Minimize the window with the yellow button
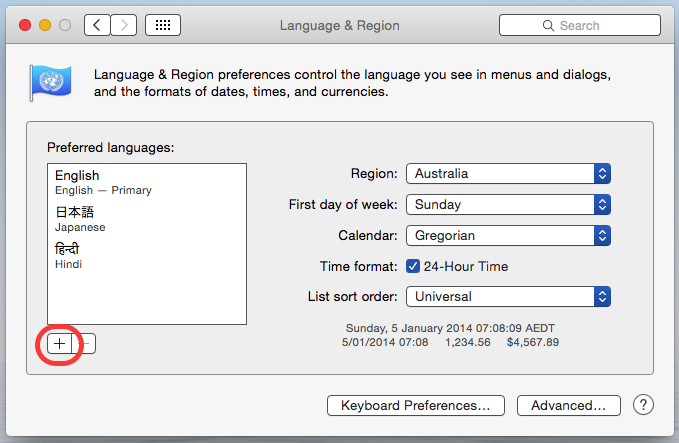The height and width of the screenshot is (443, 679). (x=45, y=25)
